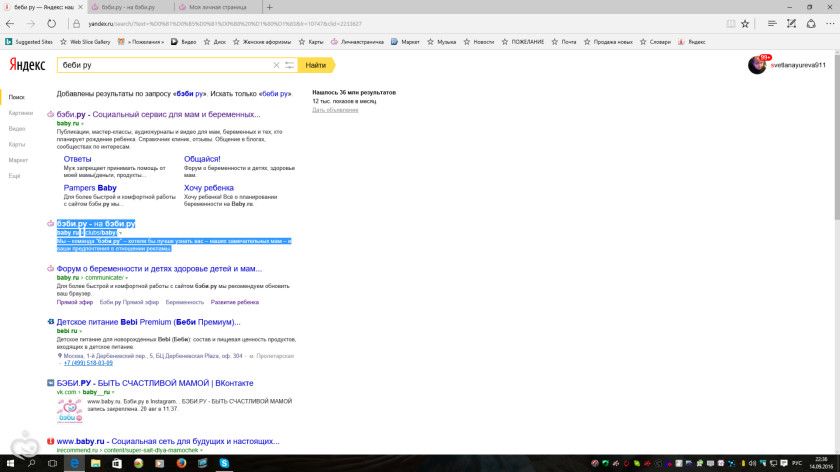This screenshot has height=472, width=840.
Task: Open Task View on taskbar
Action: pos(52,463)
